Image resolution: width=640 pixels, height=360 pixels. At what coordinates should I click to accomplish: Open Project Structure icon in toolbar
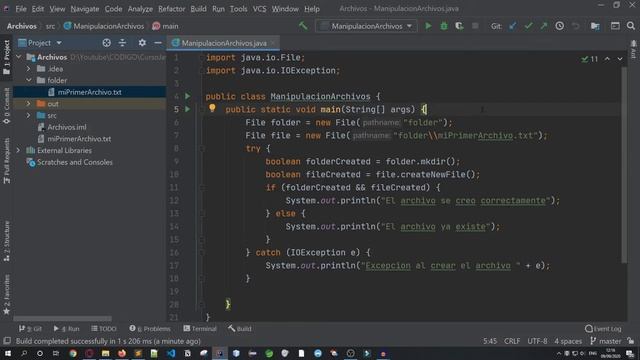click(595, 26)
